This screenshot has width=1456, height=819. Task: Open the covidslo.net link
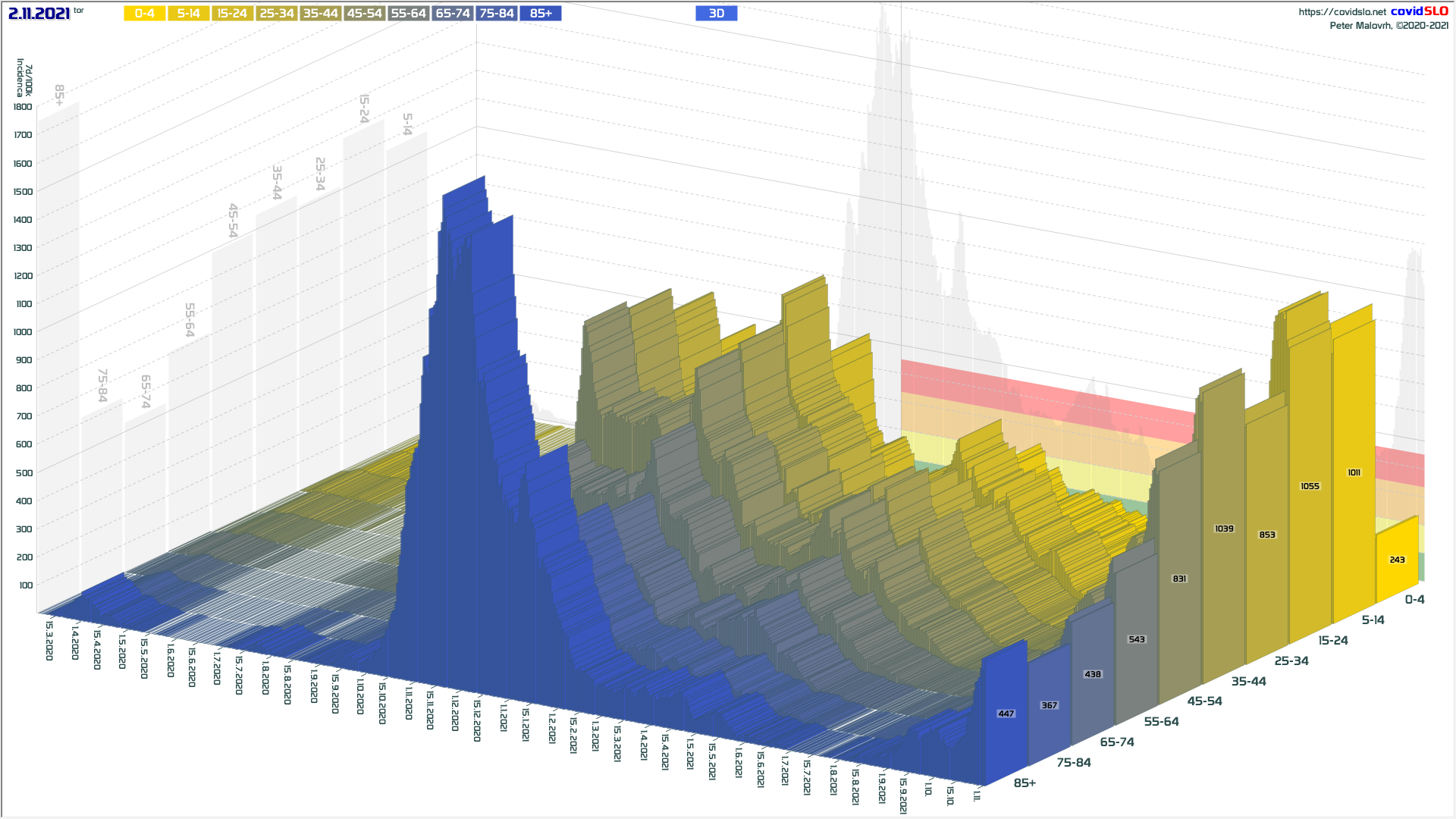1341,12
